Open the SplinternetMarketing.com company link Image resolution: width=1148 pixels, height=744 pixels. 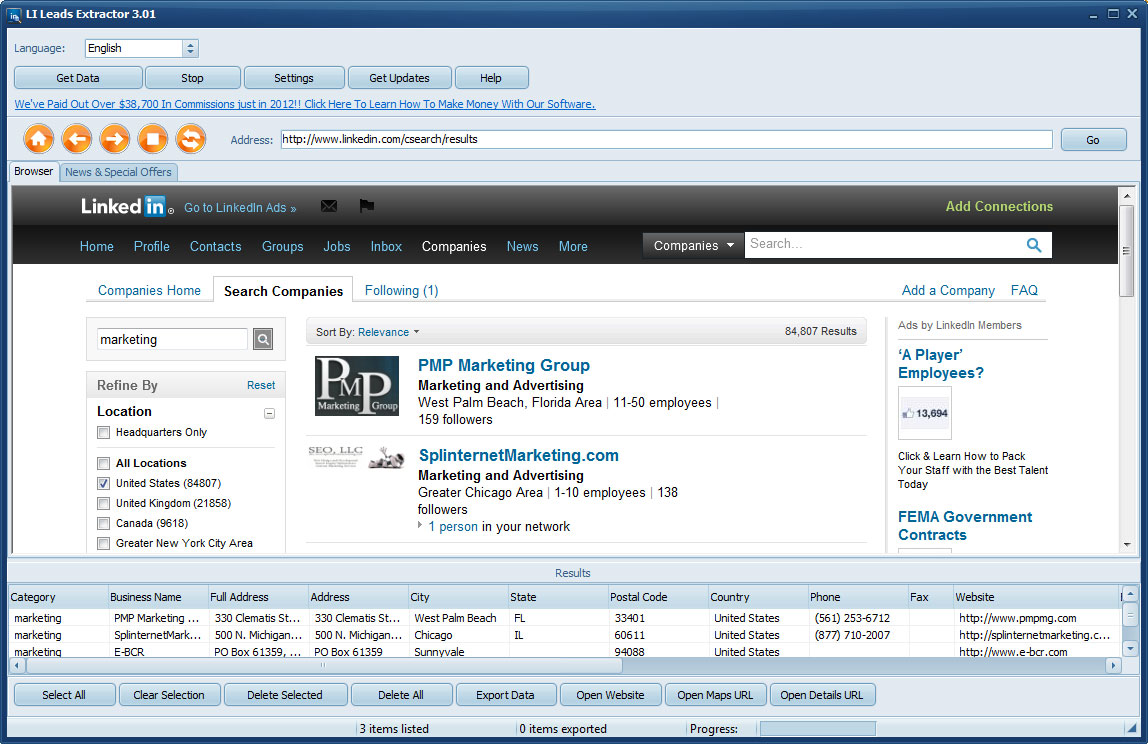518,455
